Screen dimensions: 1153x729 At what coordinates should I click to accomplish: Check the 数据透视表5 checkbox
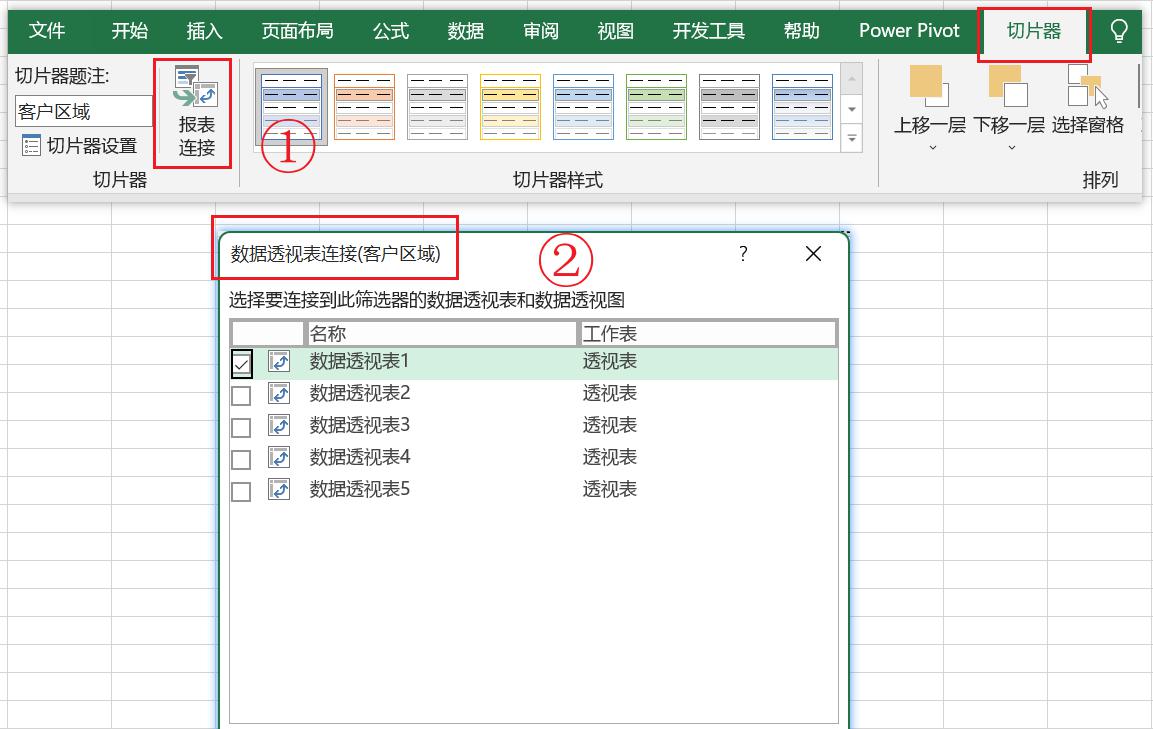241,491
